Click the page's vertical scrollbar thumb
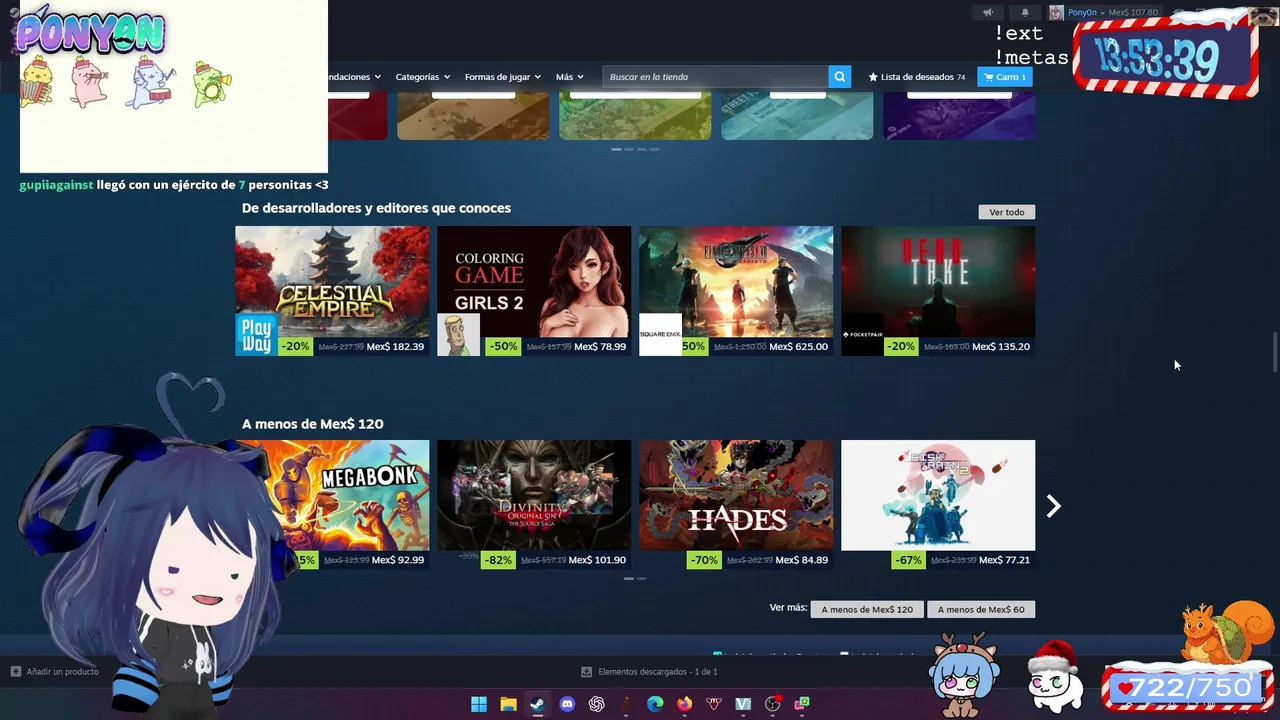Image resolution: width=1280 pixels, height=720 pixels. pos(1274,352)
